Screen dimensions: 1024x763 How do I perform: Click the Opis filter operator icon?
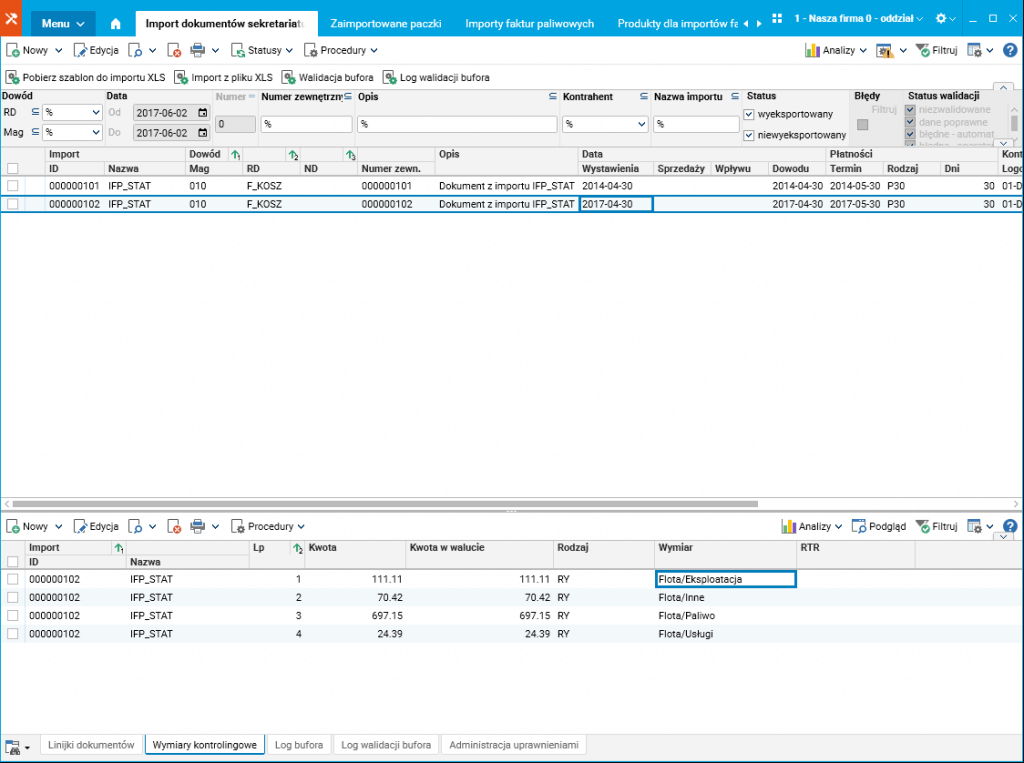(552, 97)
